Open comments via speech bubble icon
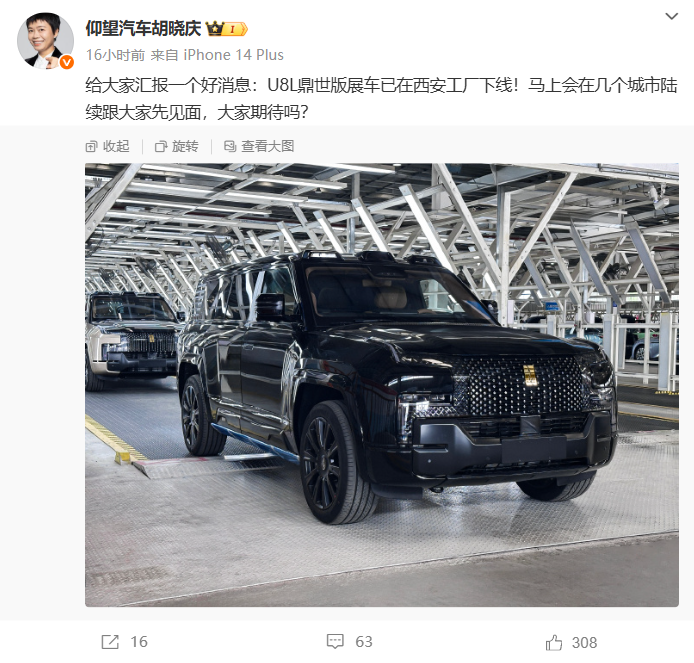This screenshot has width=694, height=663. coord(335,642)
